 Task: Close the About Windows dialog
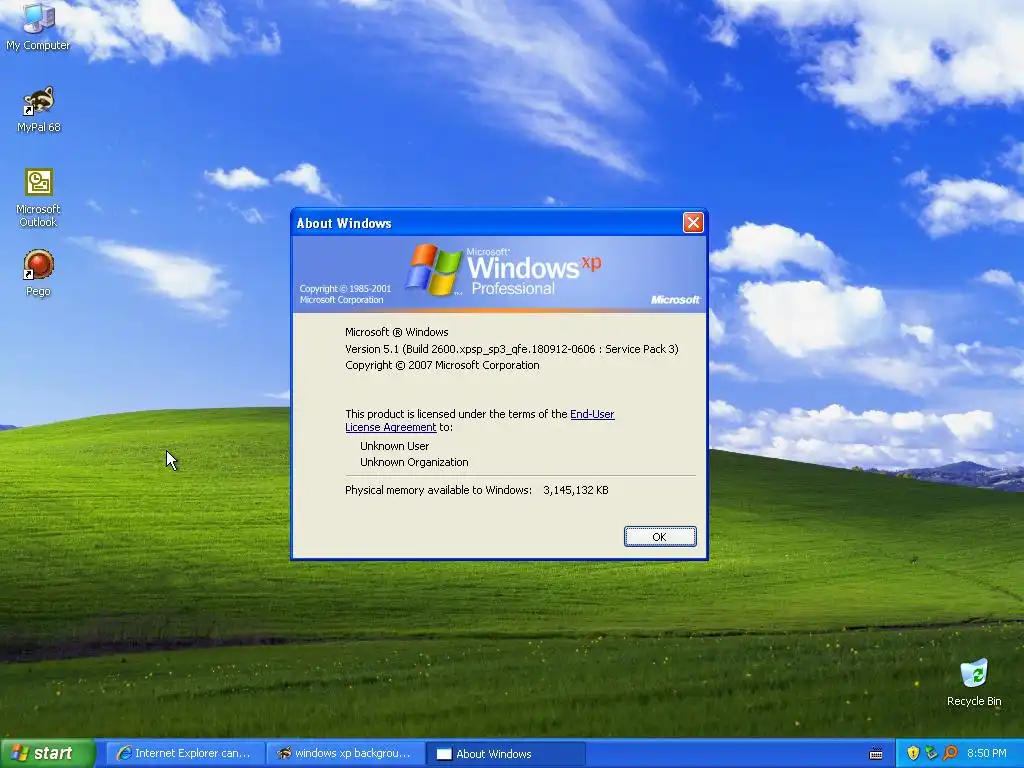(x=693, y=223)
